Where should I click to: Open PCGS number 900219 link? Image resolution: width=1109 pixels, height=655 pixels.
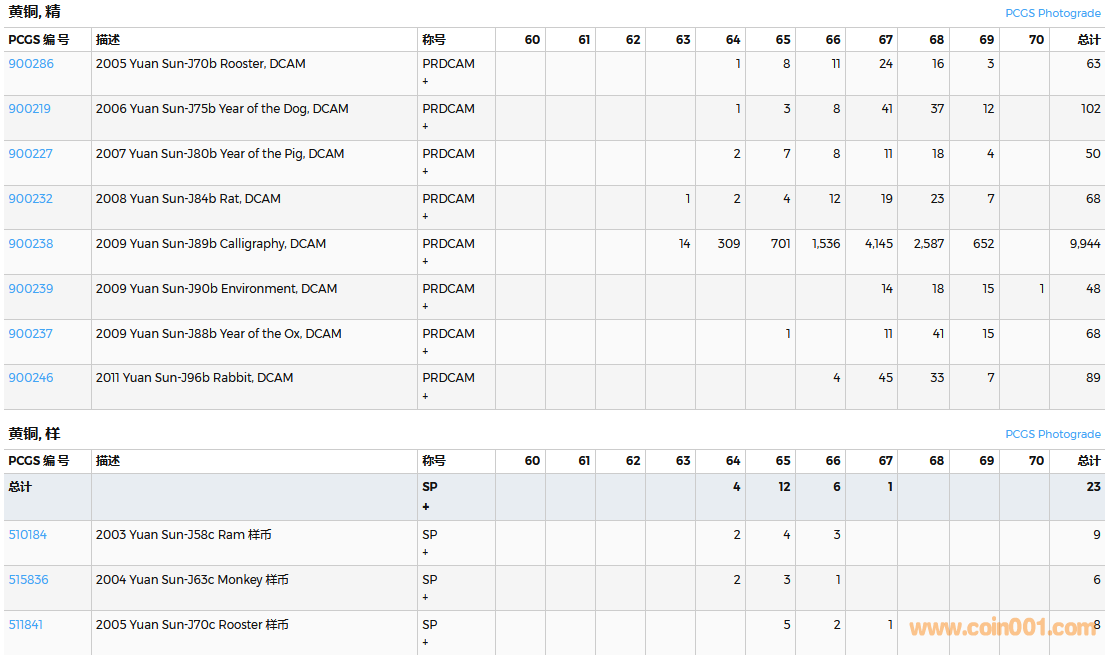(30, 109)
